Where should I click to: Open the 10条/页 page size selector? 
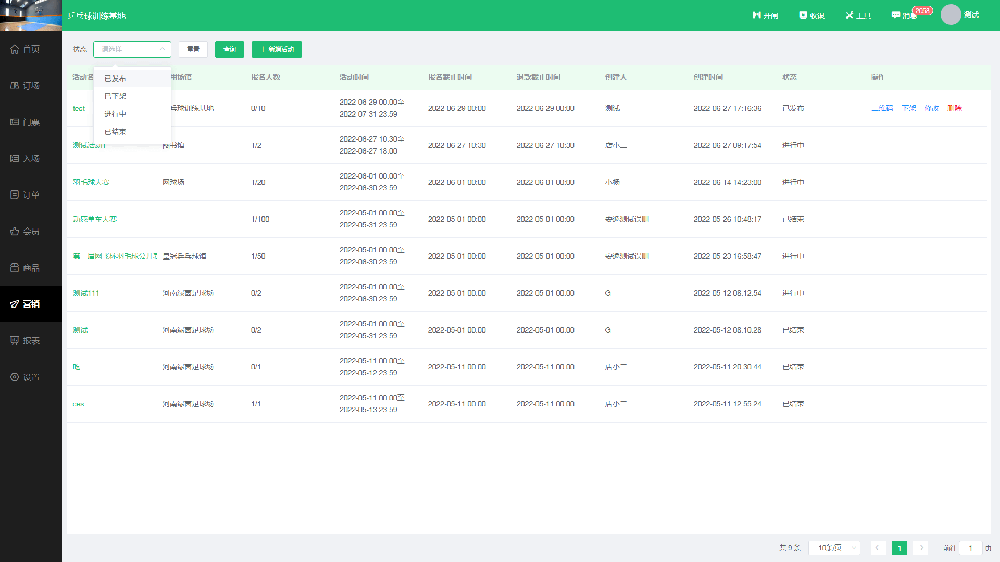click(x=836, y=548)
